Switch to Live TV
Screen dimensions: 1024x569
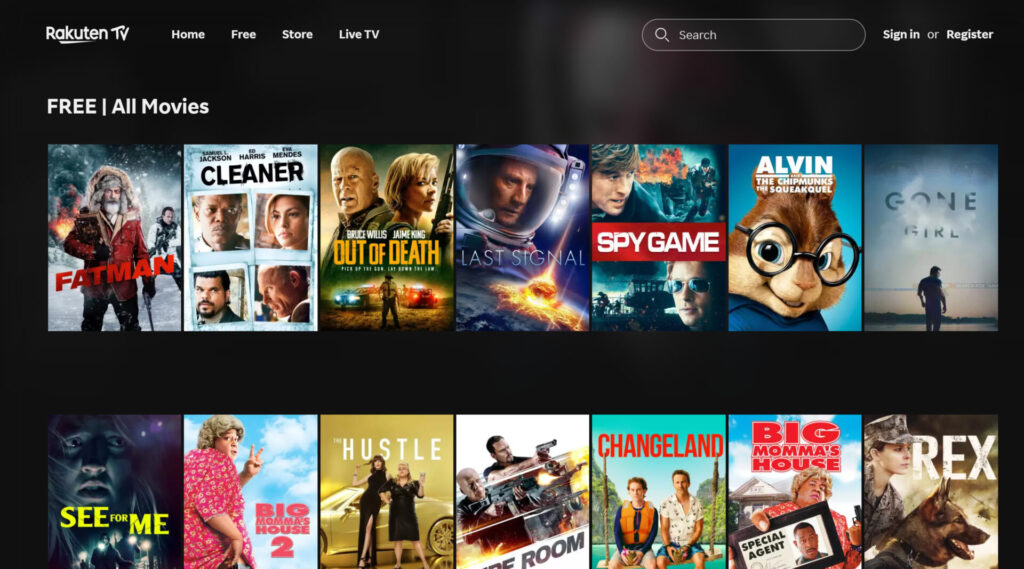tap(359, 35)
